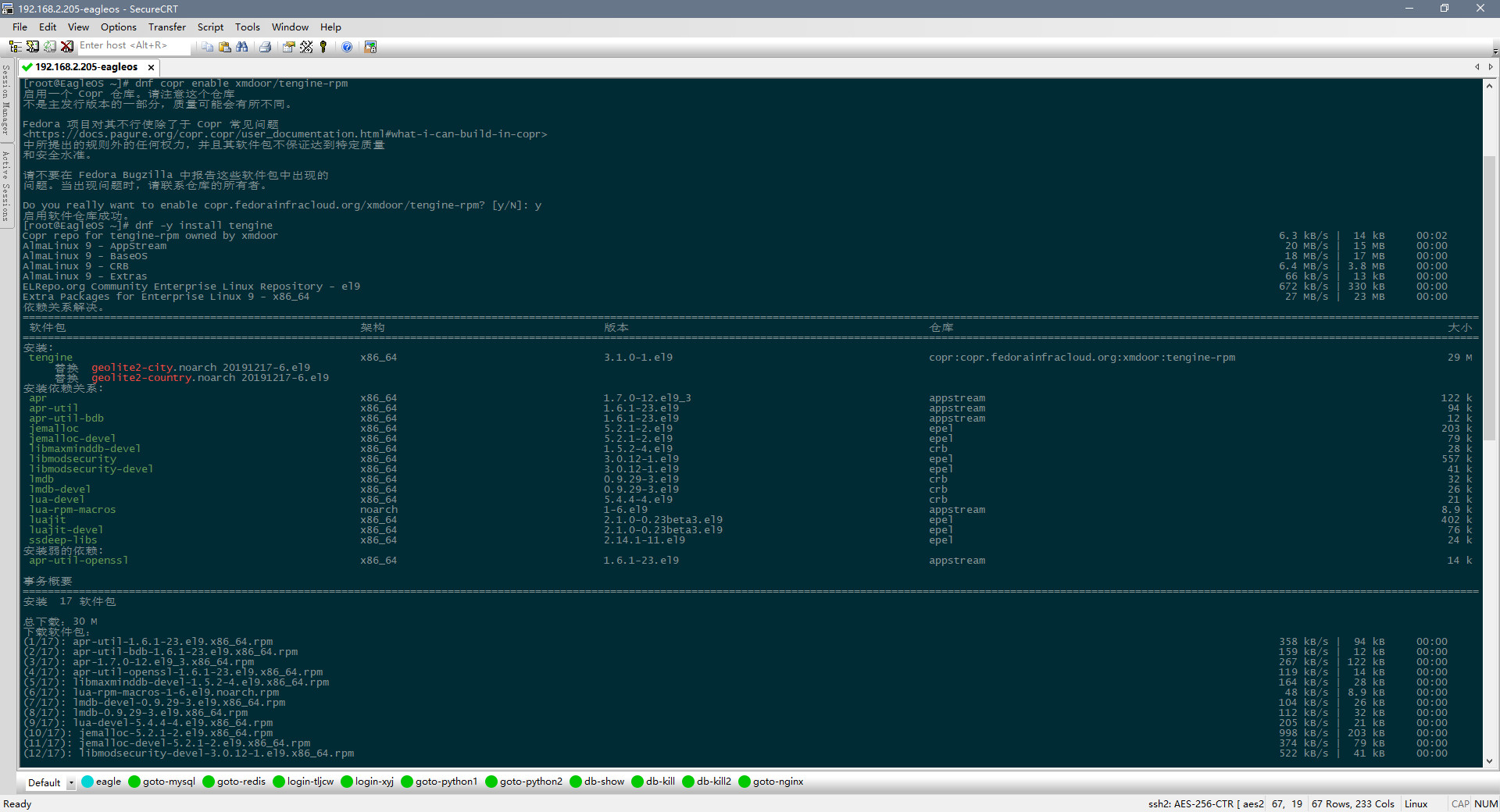Toggle CAP indicator in status bar

tap(1460, 803)
